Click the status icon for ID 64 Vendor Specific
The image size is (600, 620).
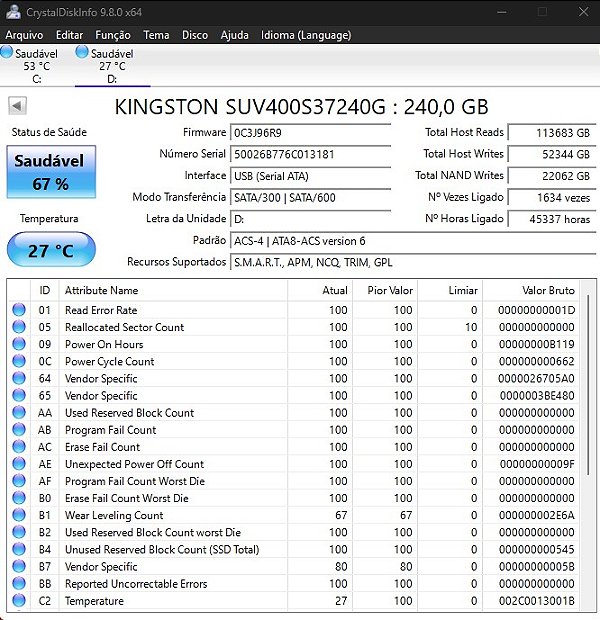click(19, 378)
